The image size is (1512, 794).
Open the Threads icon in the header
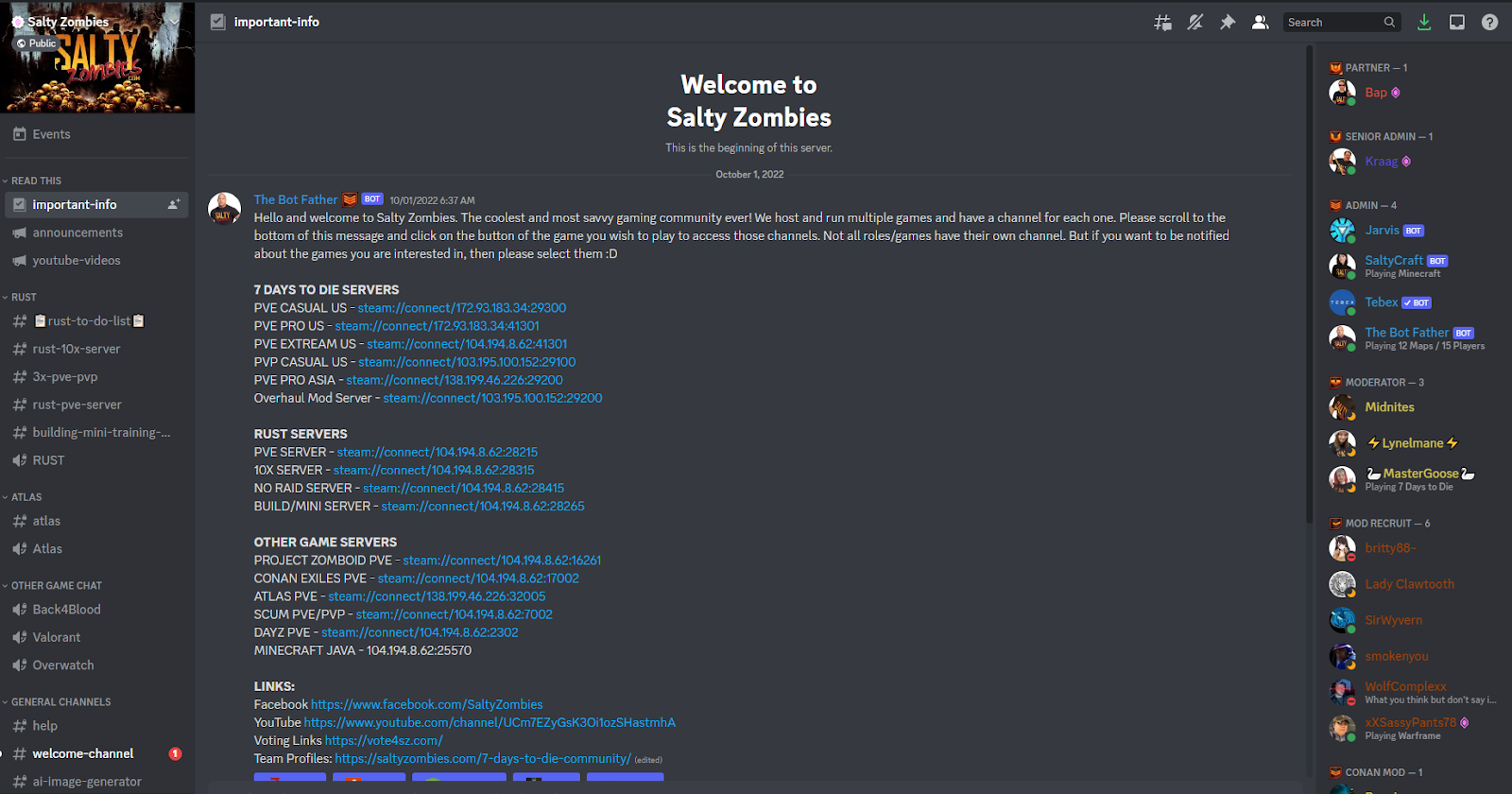tap(1162, 22)
